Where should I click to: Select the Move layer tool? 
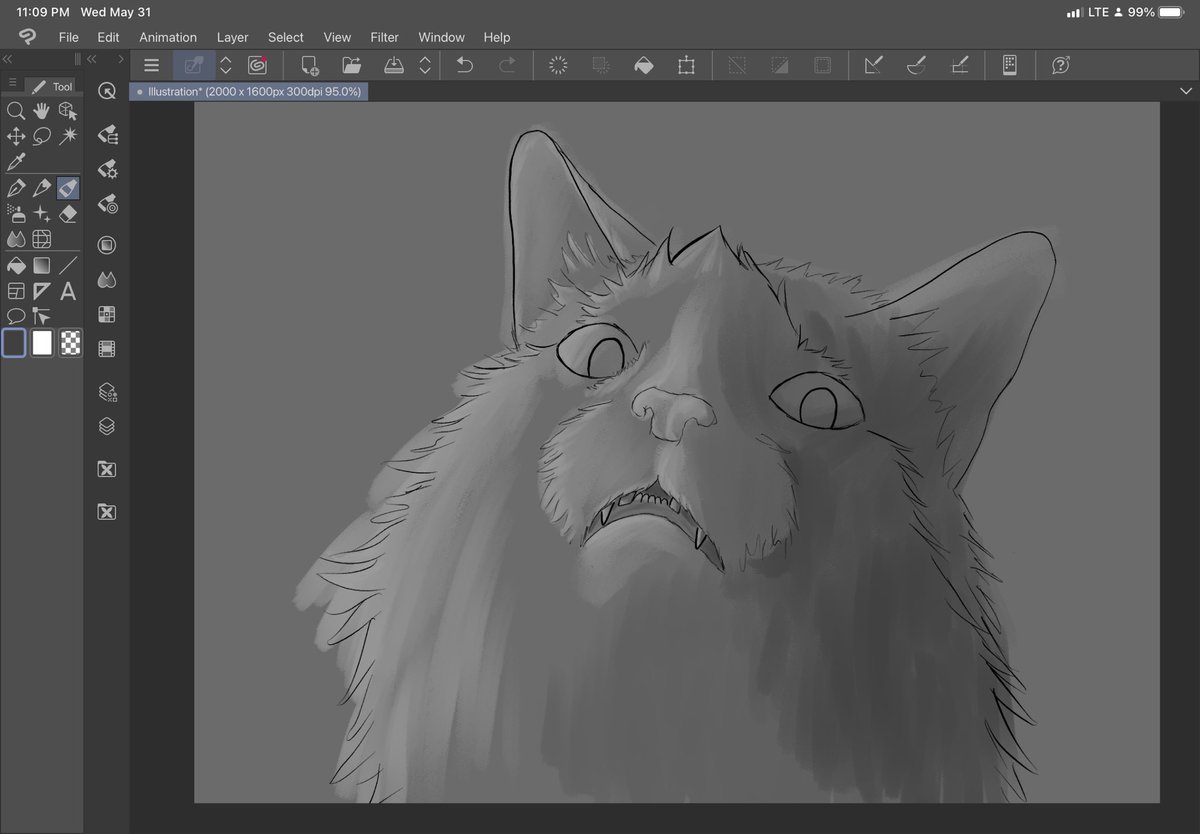coord(15,136)
